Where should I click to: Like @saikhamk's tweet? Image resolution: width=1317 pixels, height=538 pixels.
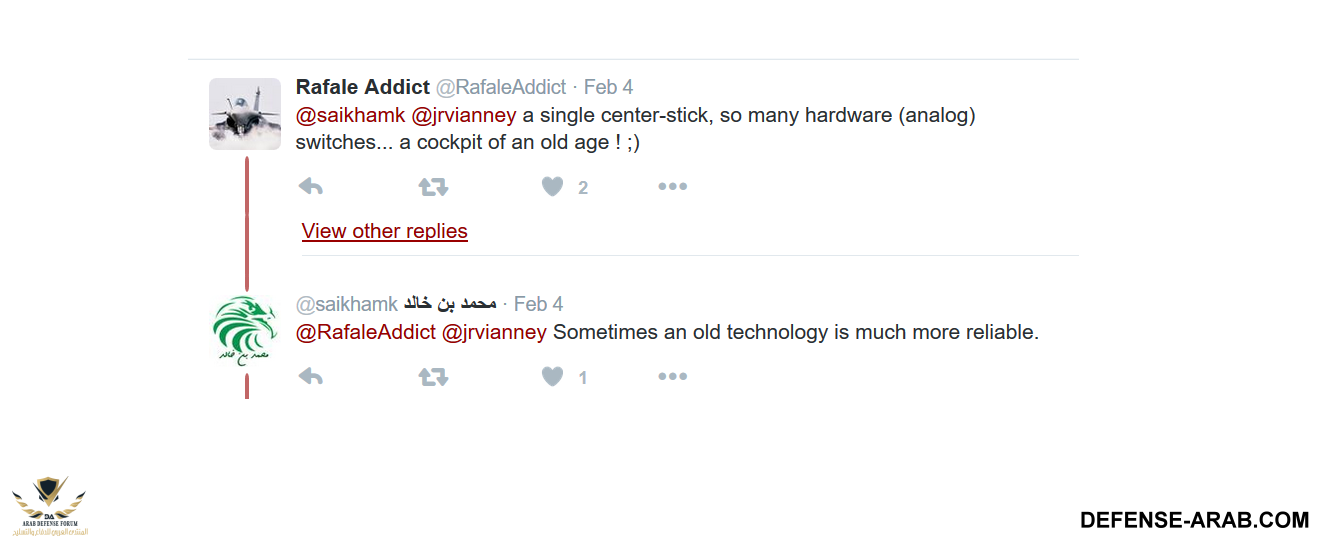pyautogui.click(x=553, y=377)
